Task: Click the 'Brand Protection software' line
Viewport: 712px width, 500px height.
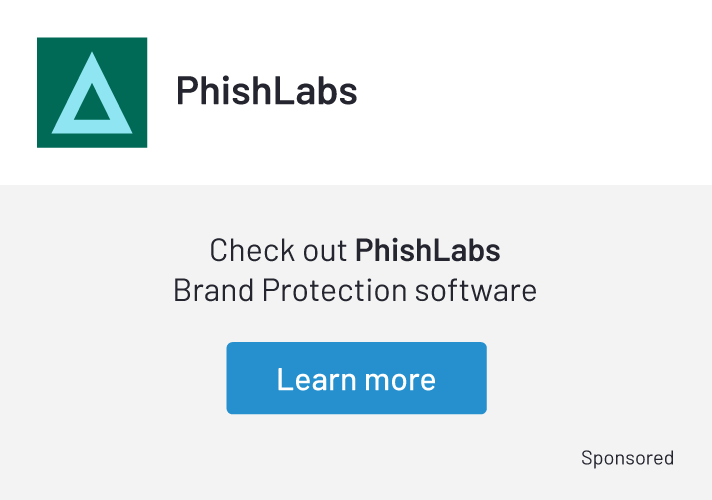Action: pos(355,290)
